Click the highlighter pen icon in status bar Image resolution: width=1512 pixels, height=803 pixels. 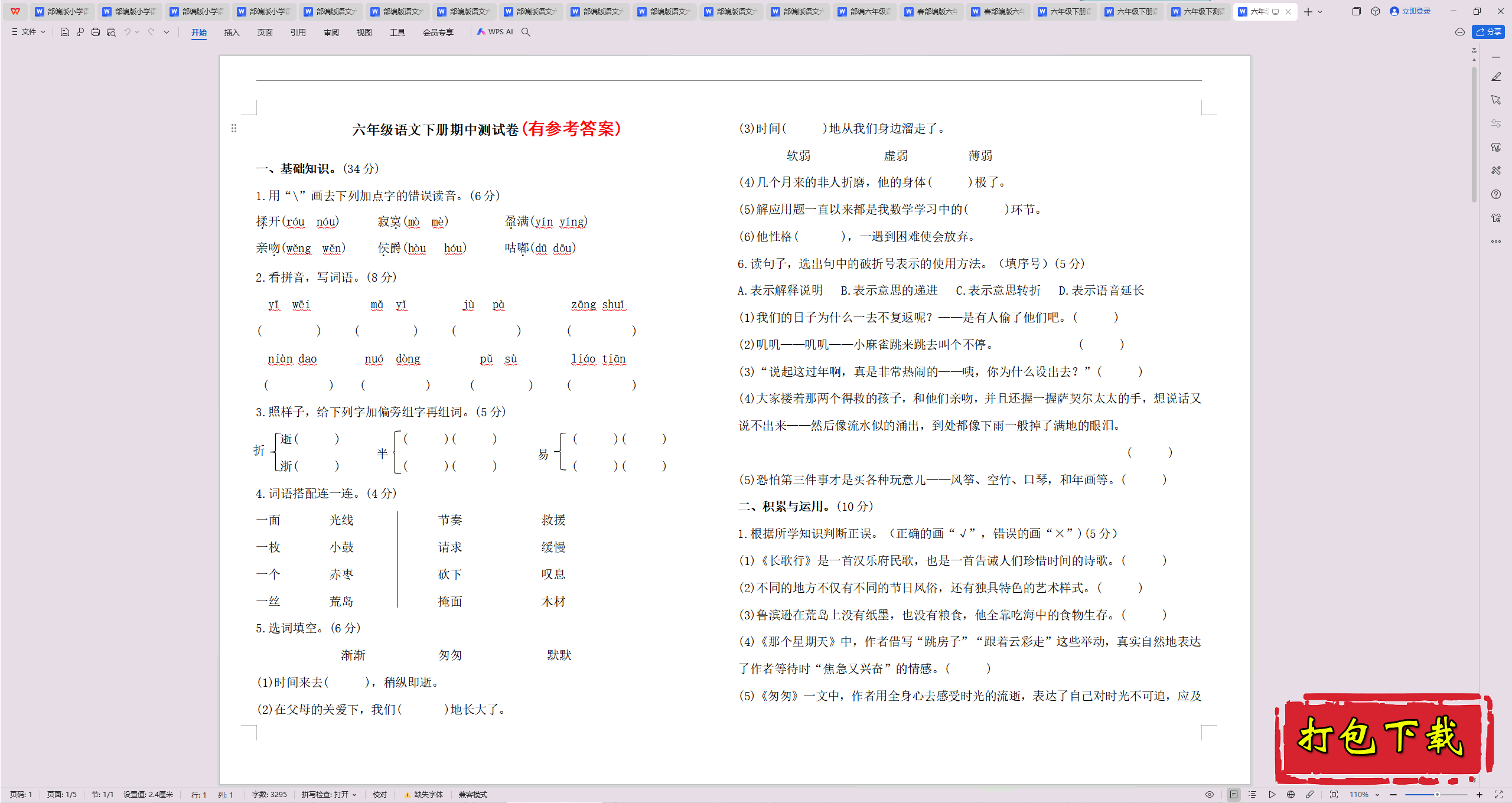[1309, 795]
